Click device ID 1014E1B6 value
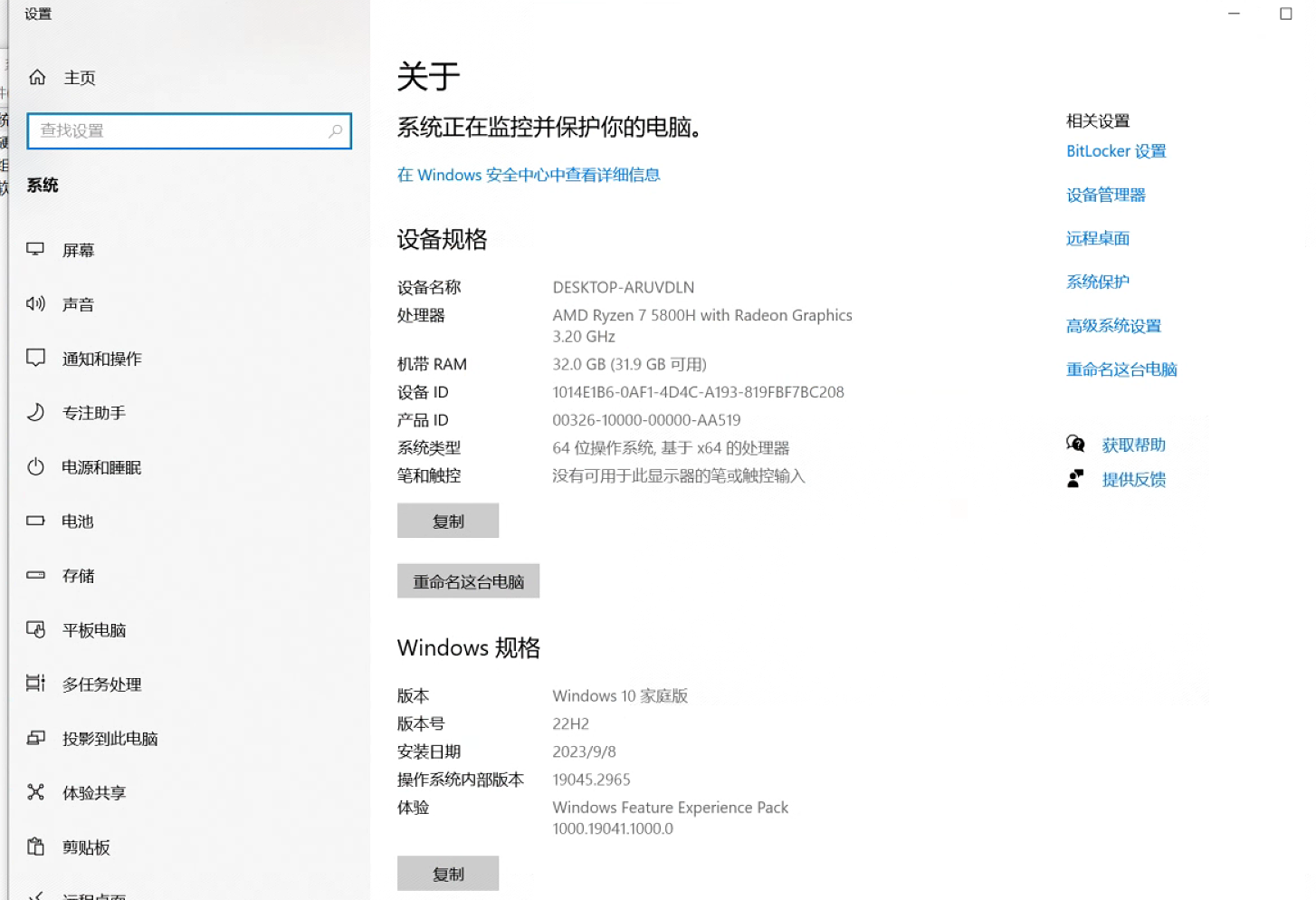1316x900 pixels. click(698, 392)
